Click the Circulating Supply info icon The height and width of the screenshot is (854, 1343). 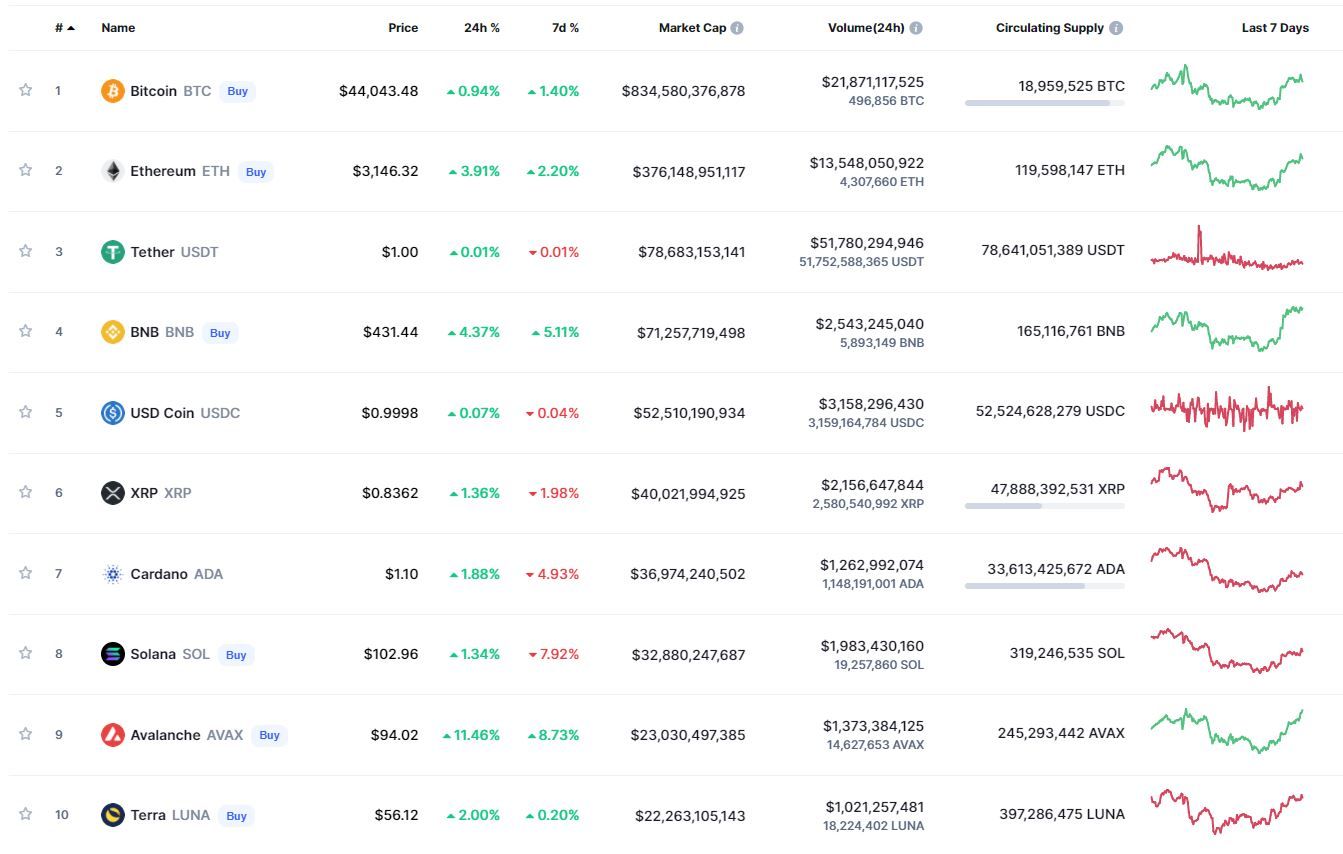click(1116, 28)
